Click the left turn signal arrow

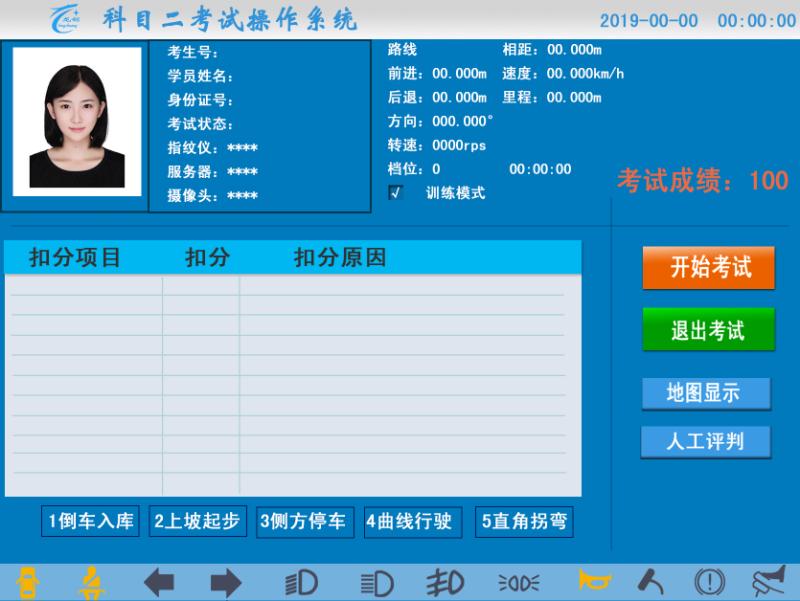coord(159,582)
